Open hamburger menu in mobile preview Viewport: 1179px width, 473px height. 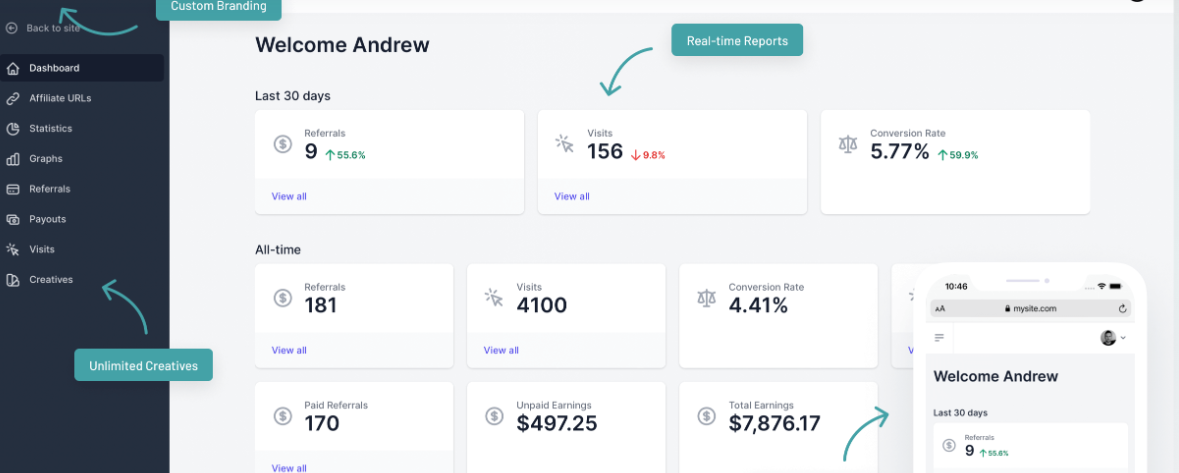(939, 338)
